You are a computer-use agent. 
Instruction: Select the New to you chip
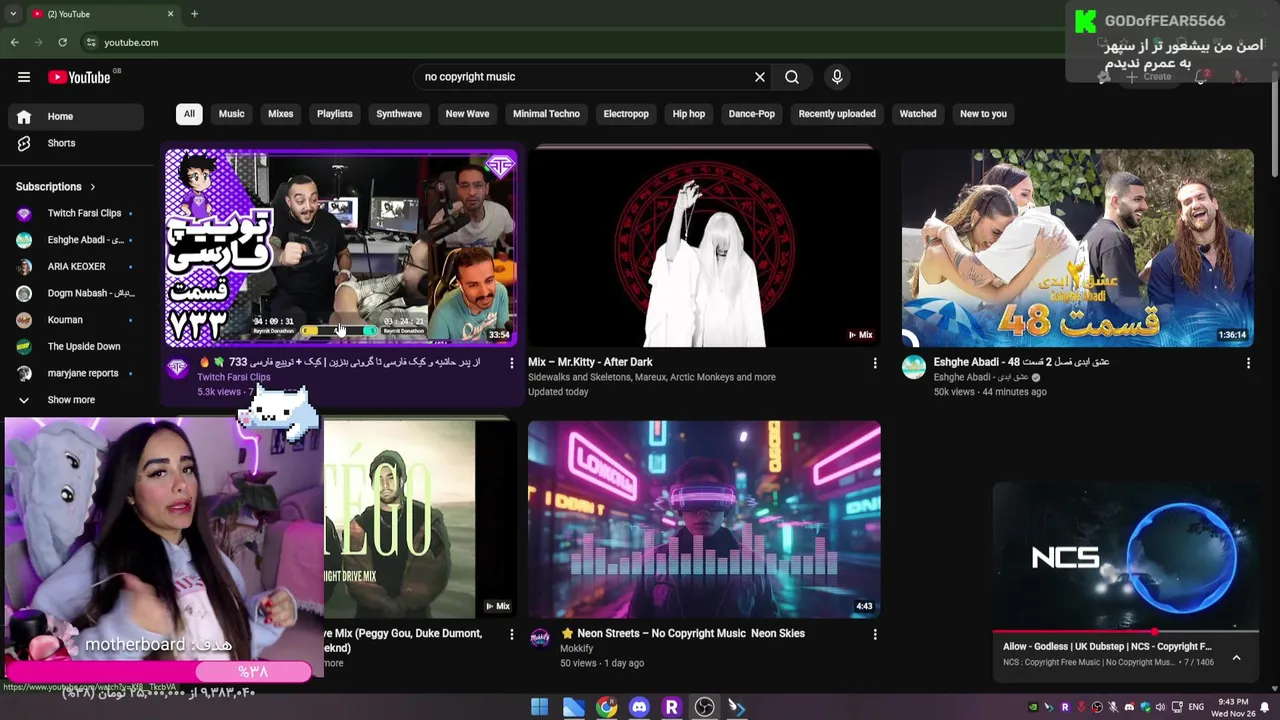tap(983, 114)
